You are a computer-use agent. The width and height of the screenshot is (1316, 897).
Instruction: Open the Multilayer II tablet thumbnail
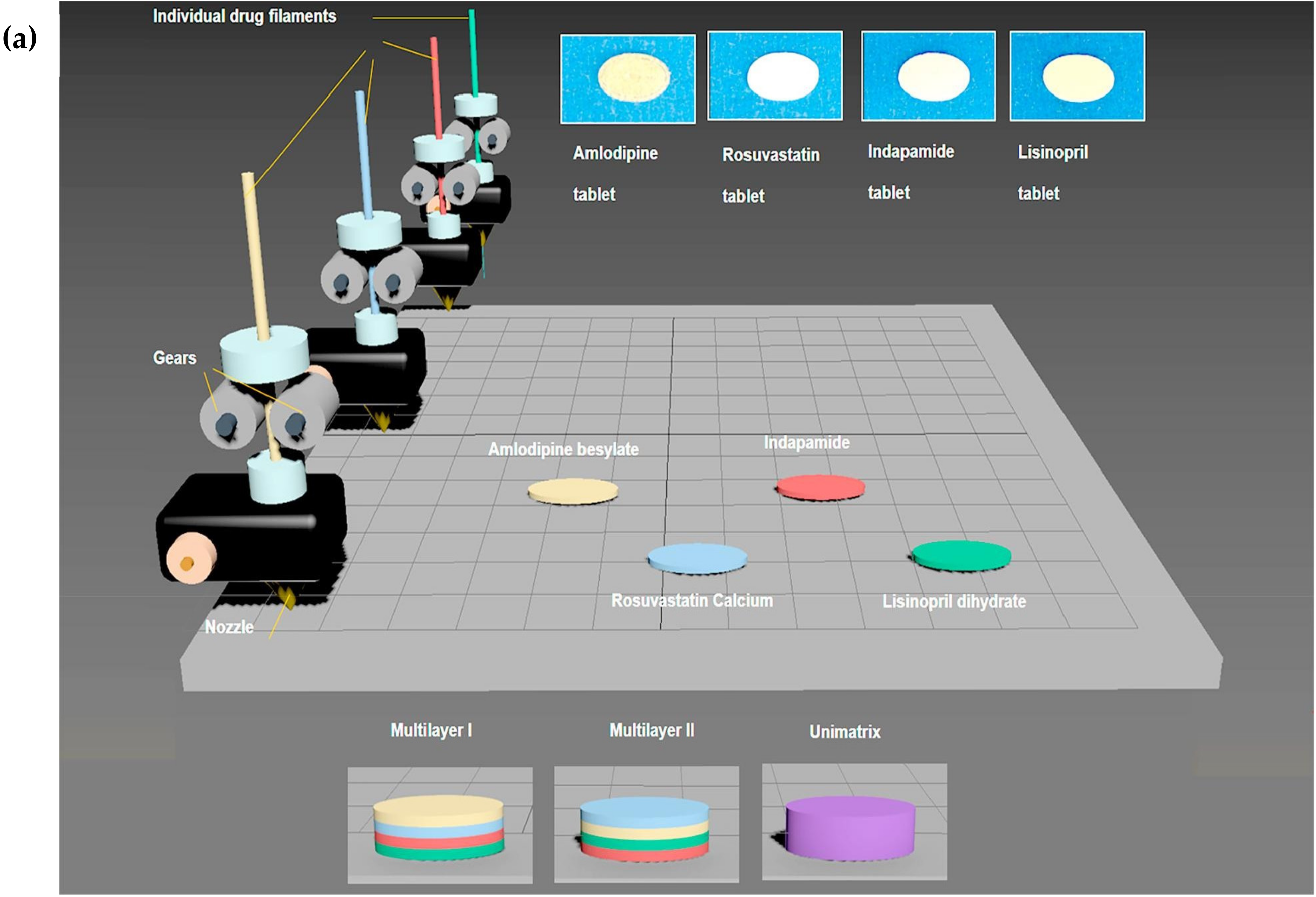(x=646, y=824)
